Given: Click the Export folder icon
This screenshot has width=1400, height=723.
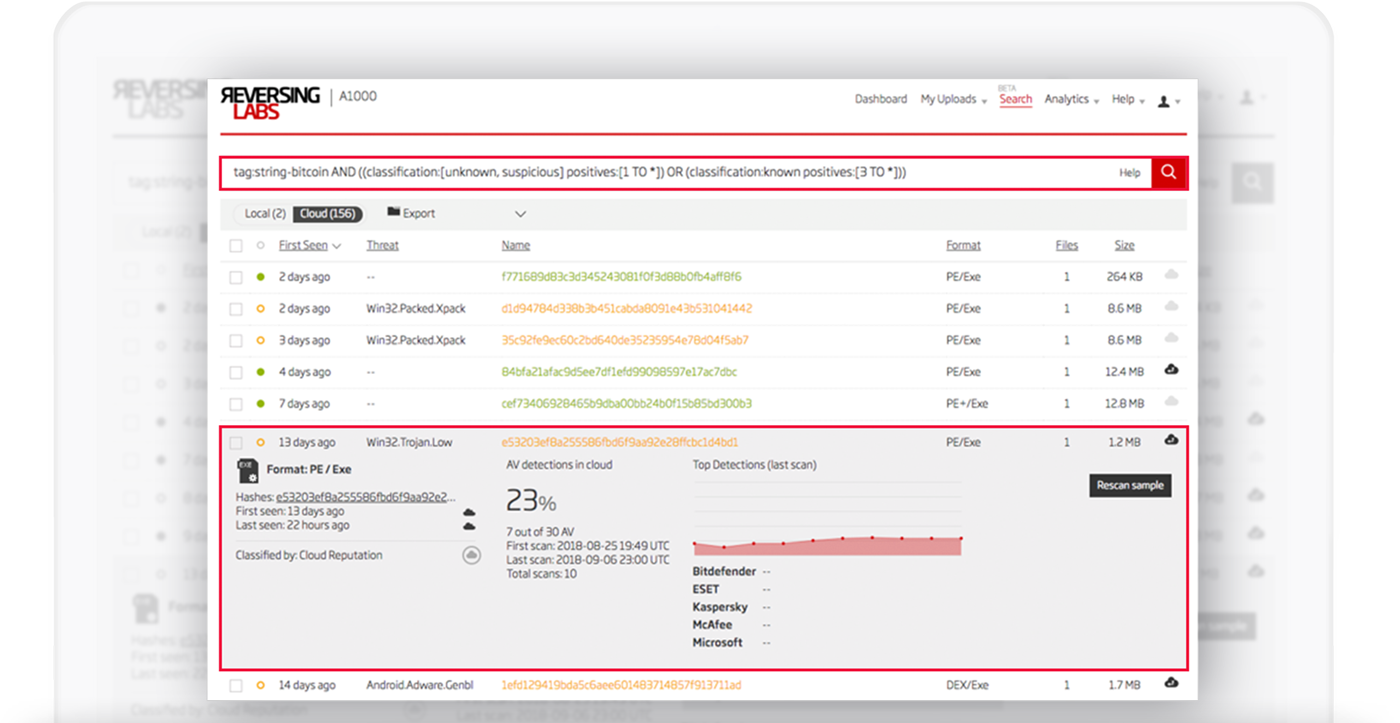Looking at the screenshot, I should pos(393,213).
